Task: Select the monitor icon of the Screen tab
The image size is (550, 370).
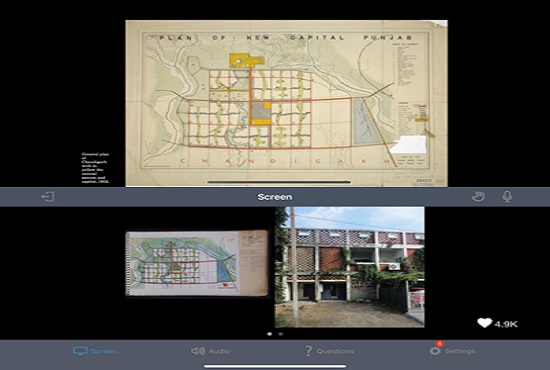Action: point(80,351)
